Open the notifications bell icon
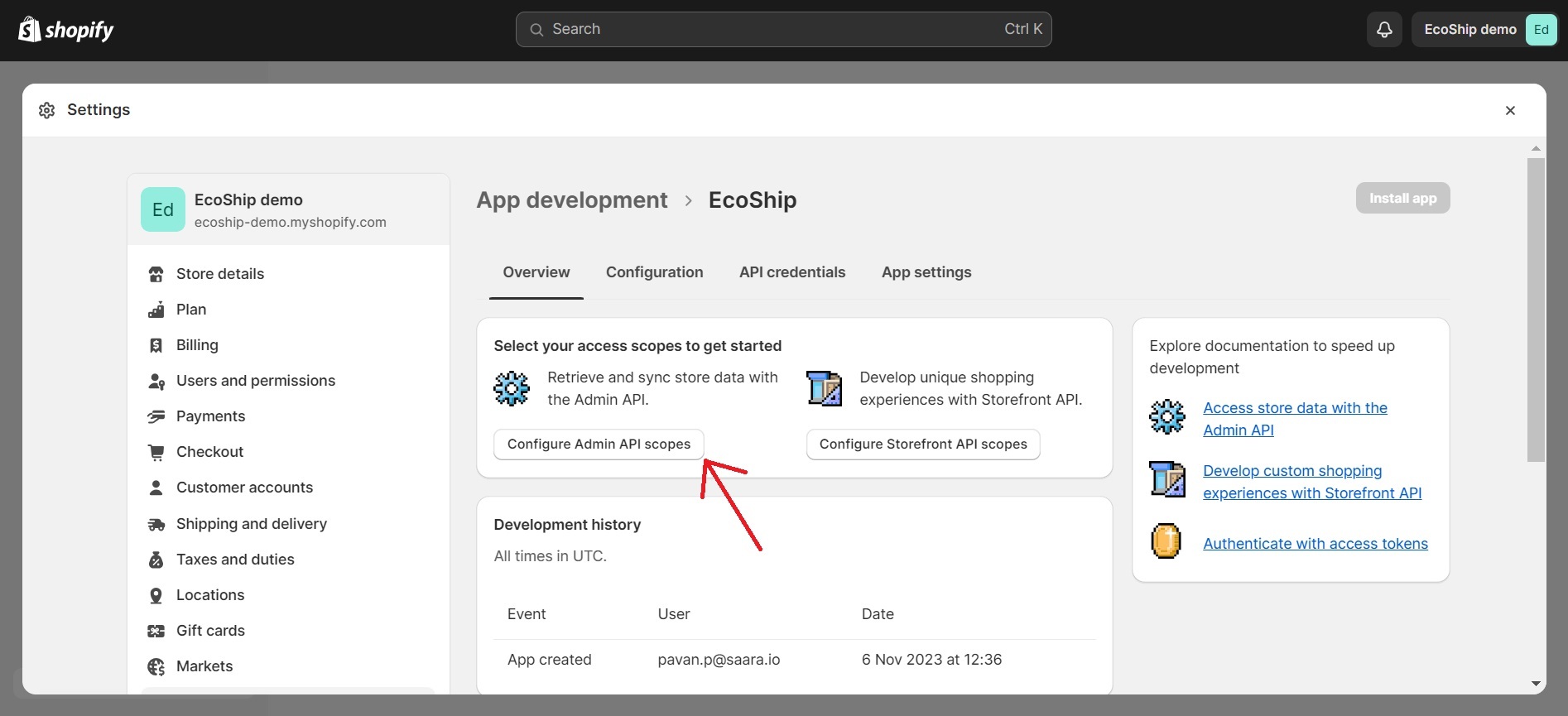1568x716 pixels. click(x=1384, y=30)
